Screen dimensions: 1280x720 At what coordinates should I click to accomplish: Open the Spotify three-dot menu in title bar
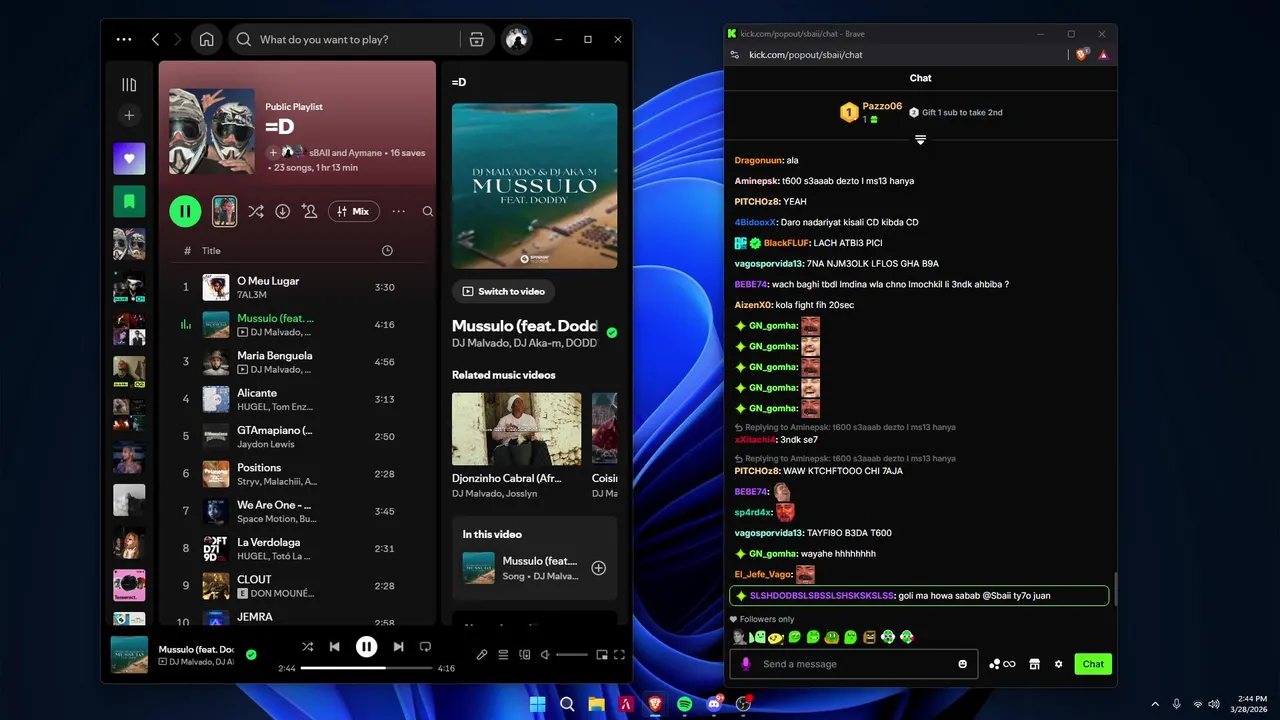(x=124, y=39)
